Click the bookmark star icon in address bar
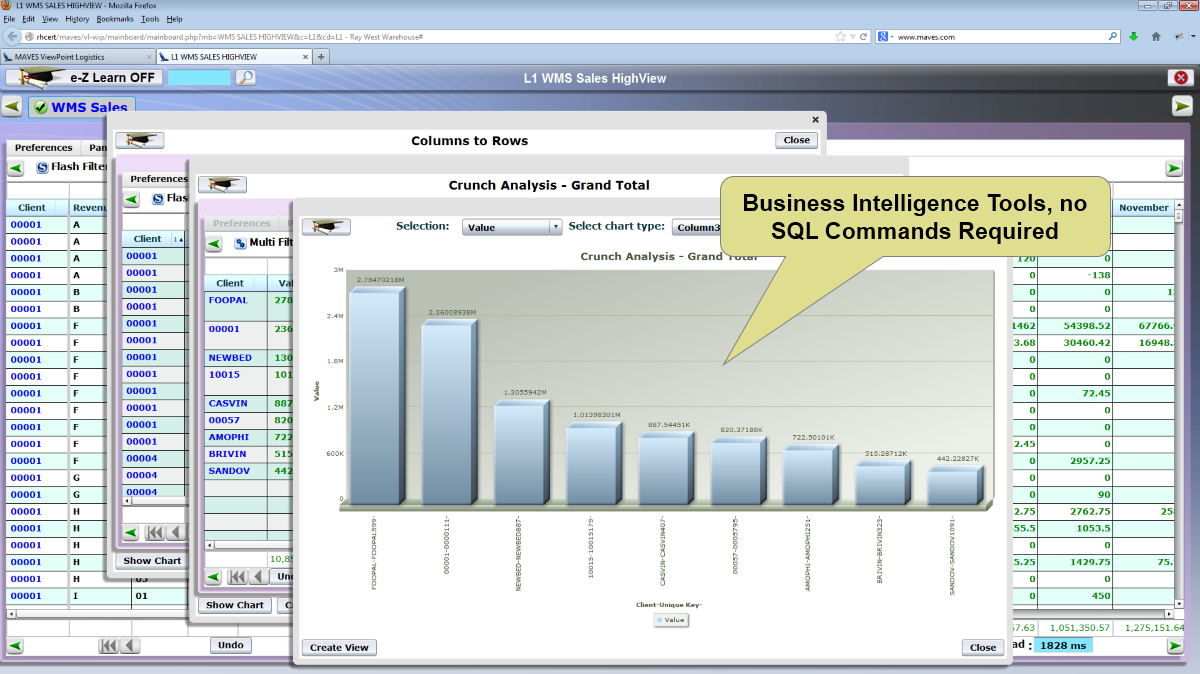 [841, 37]
